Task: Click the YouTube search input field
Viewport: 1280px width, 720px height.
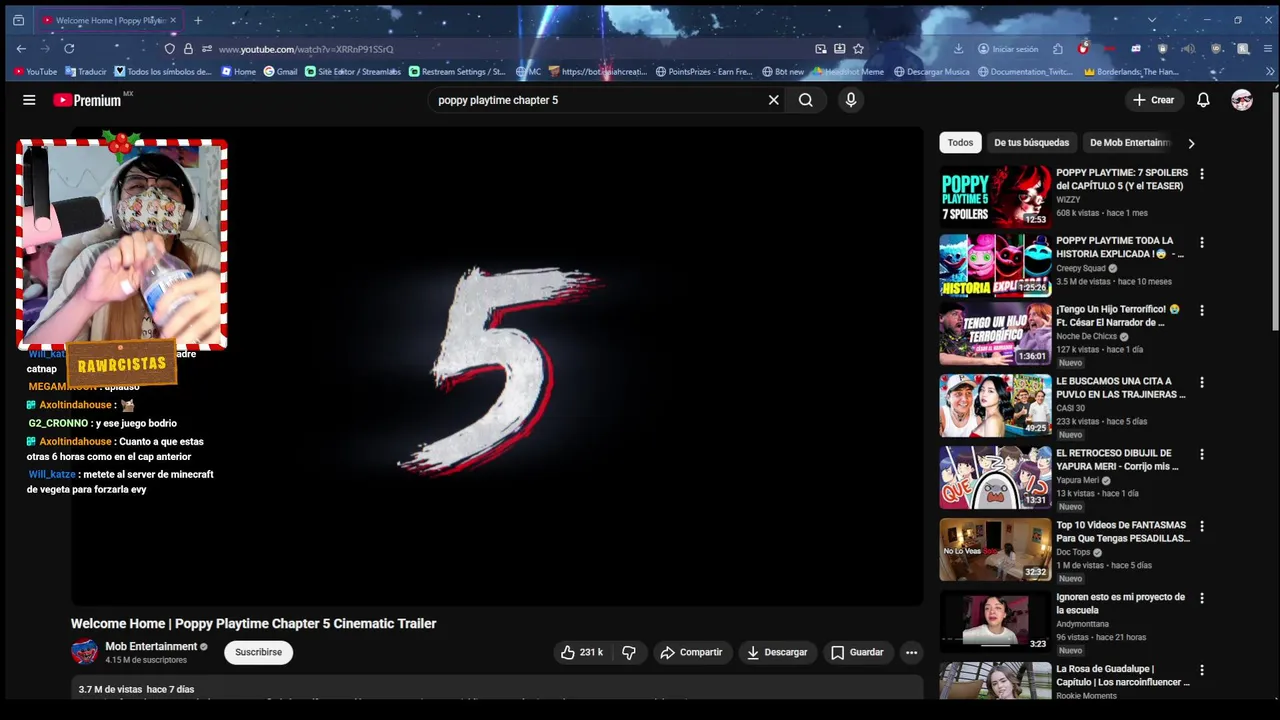Action: coord(597,100)
